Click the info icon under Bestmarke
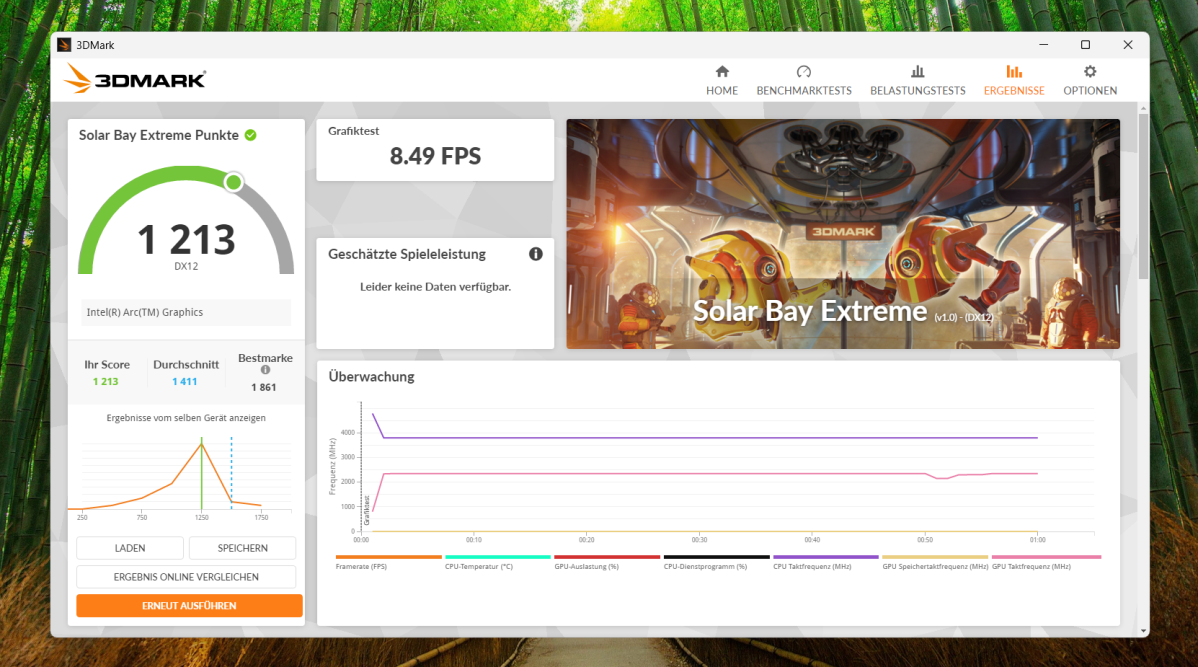 (x=265, y=370)
